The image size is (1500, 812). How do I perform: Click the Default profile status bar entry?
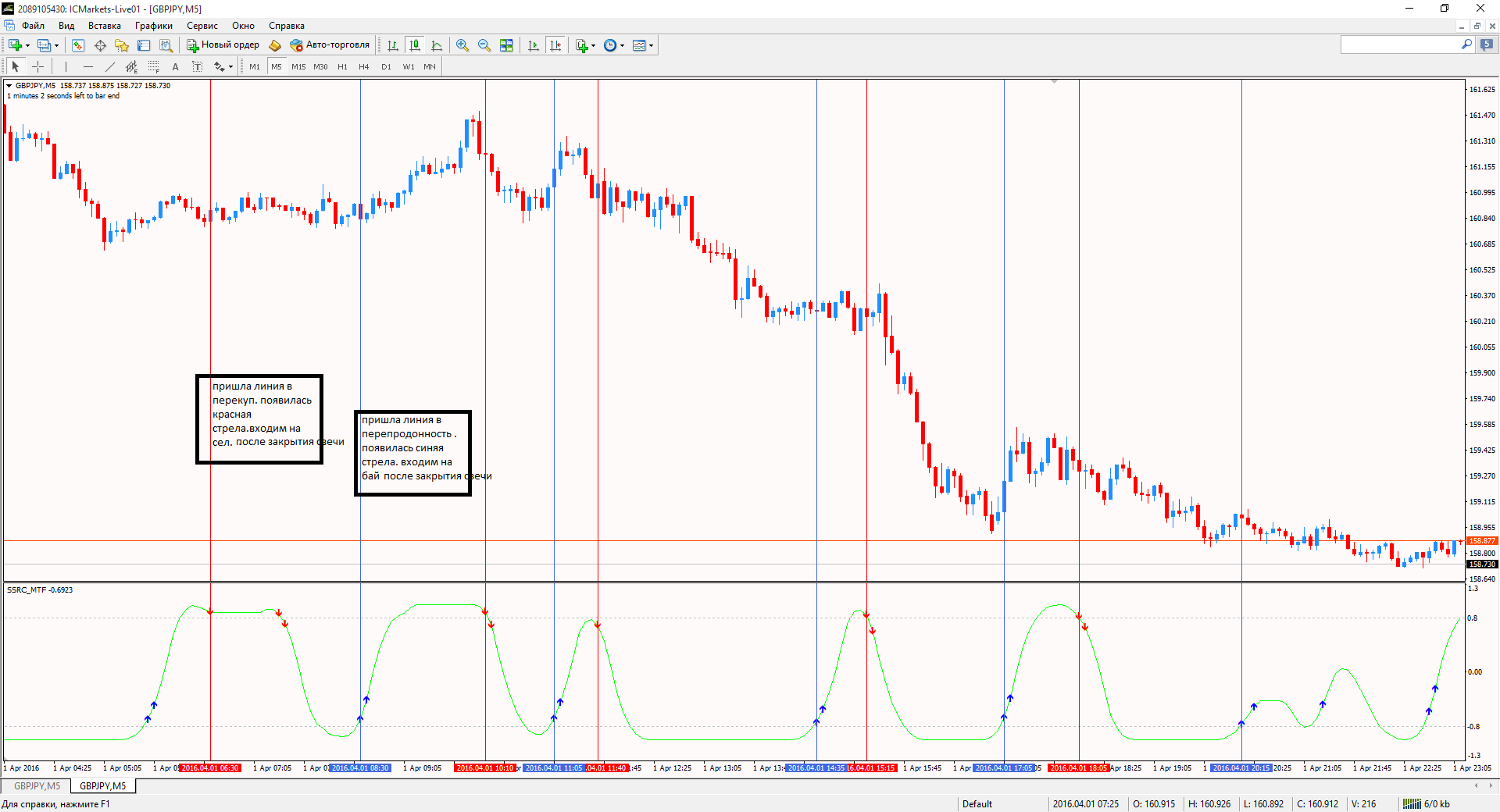pyautogui.click(x=977, y=804)
